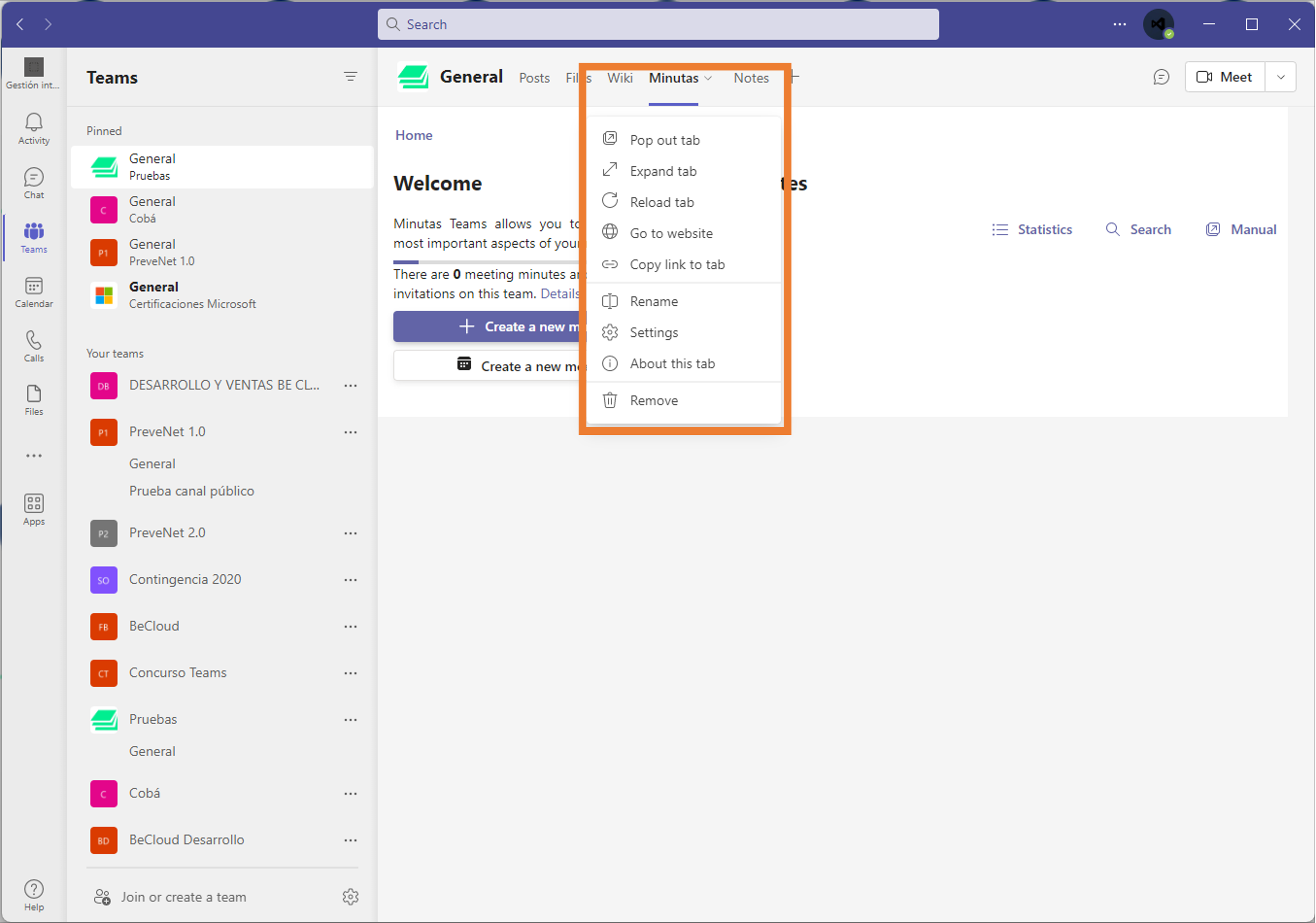Select pinned General of Certificaciones Microsoft
The image size is (1316, 923).
pyautogui.click(x=223, y=295)
